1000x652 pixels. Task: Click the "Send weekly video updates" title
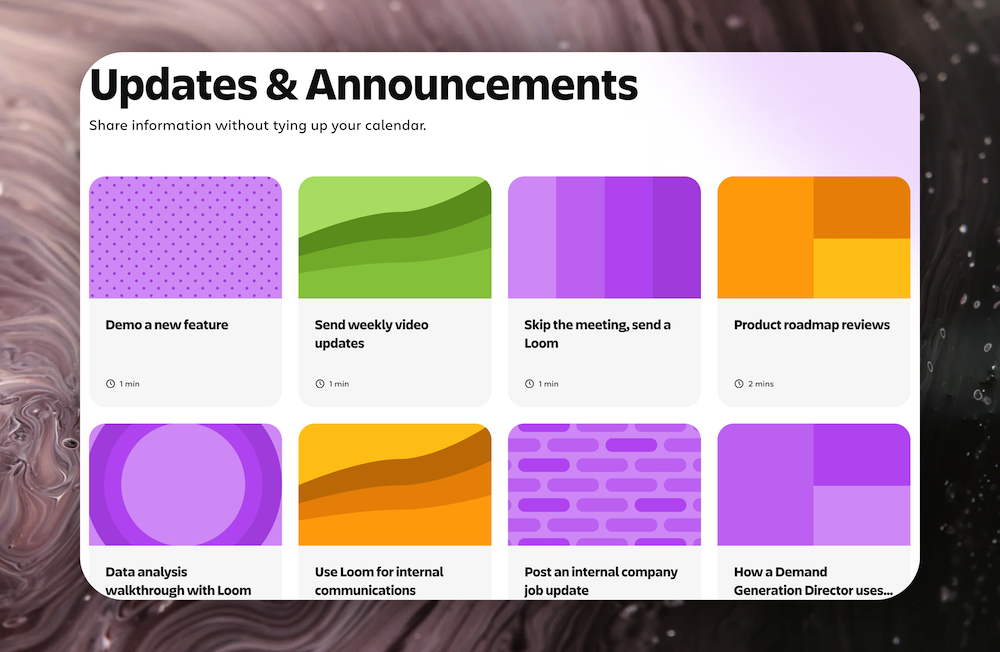(371, 334)
